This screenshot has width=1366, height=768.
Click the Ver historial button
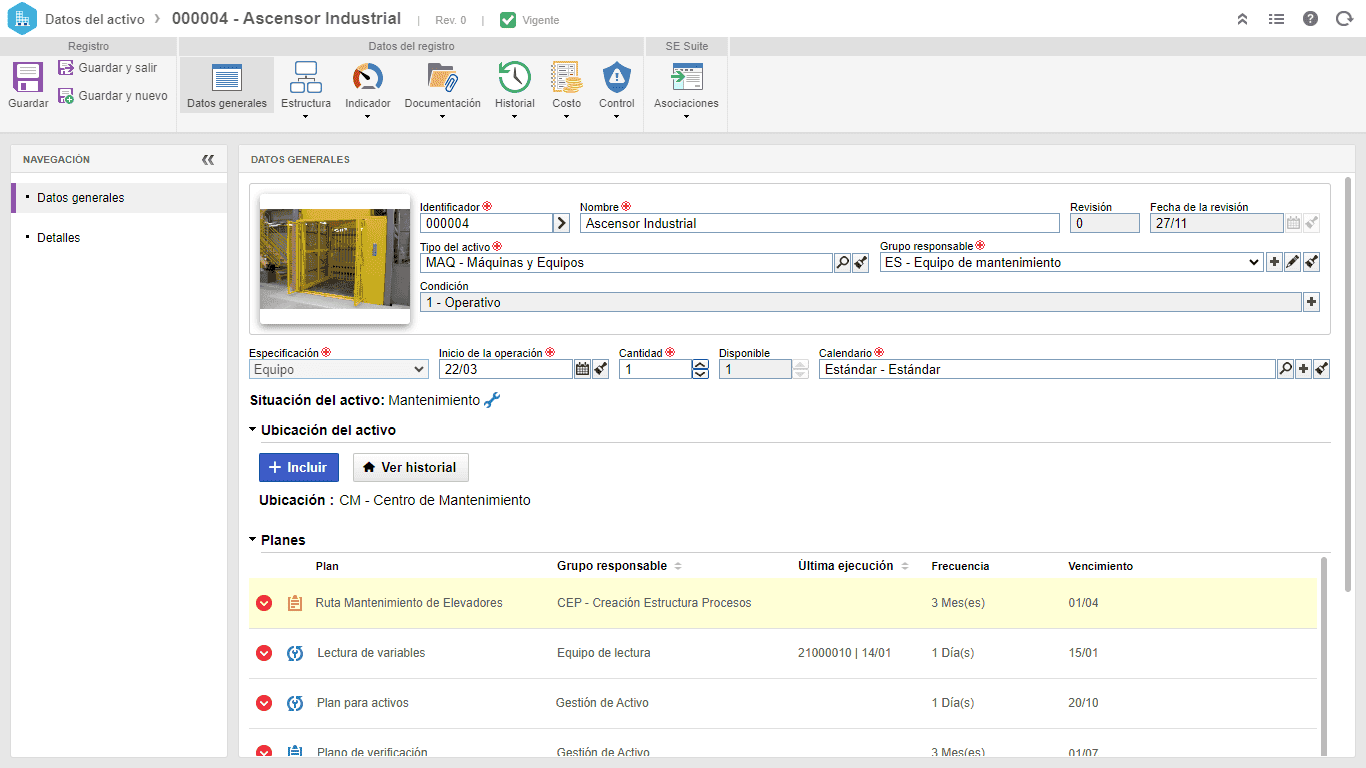[411, 467]
